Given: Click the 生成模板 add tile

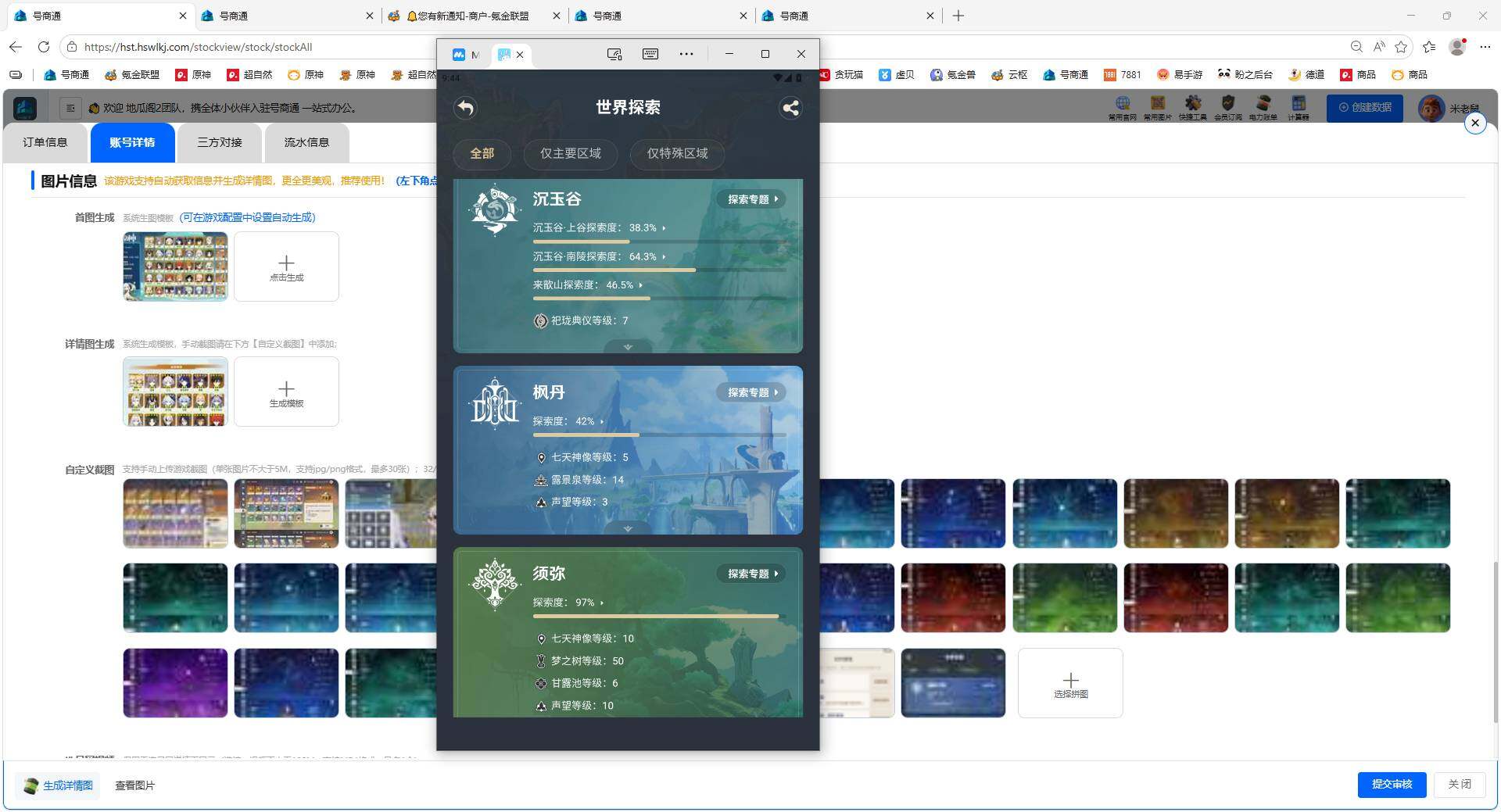Looking at the screenshot, I should (x=286, y=392).
